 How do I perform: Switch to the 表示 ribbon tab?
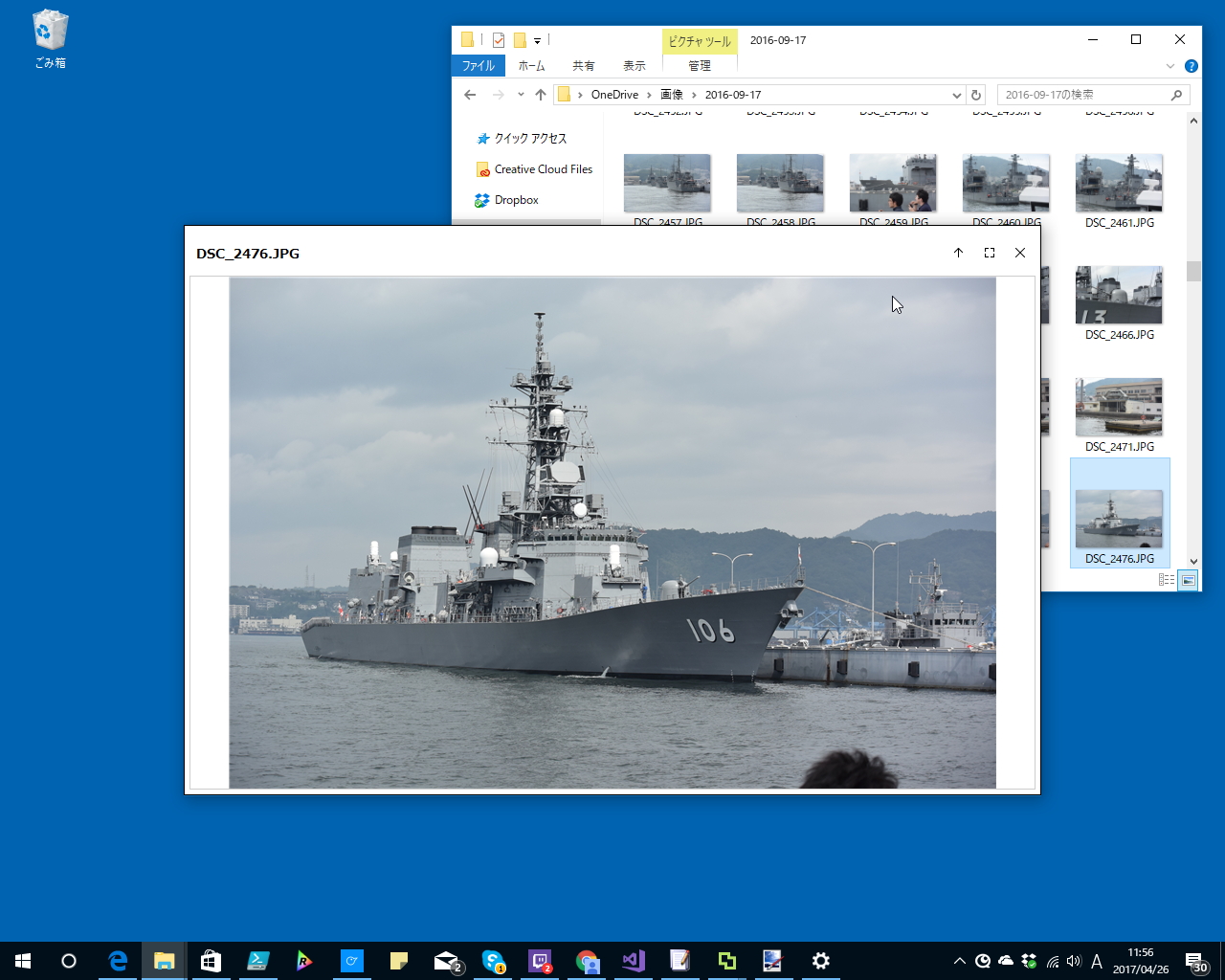click(635, 66)
